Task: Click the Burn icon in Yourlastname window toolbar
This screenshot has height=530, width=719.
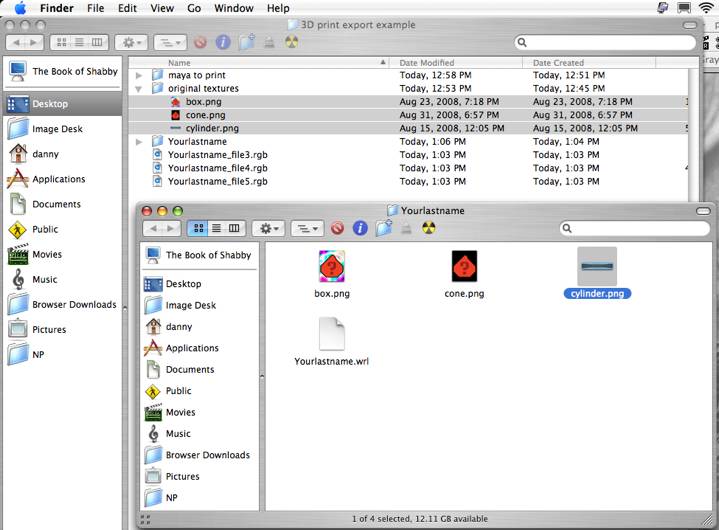Action: 428,229
